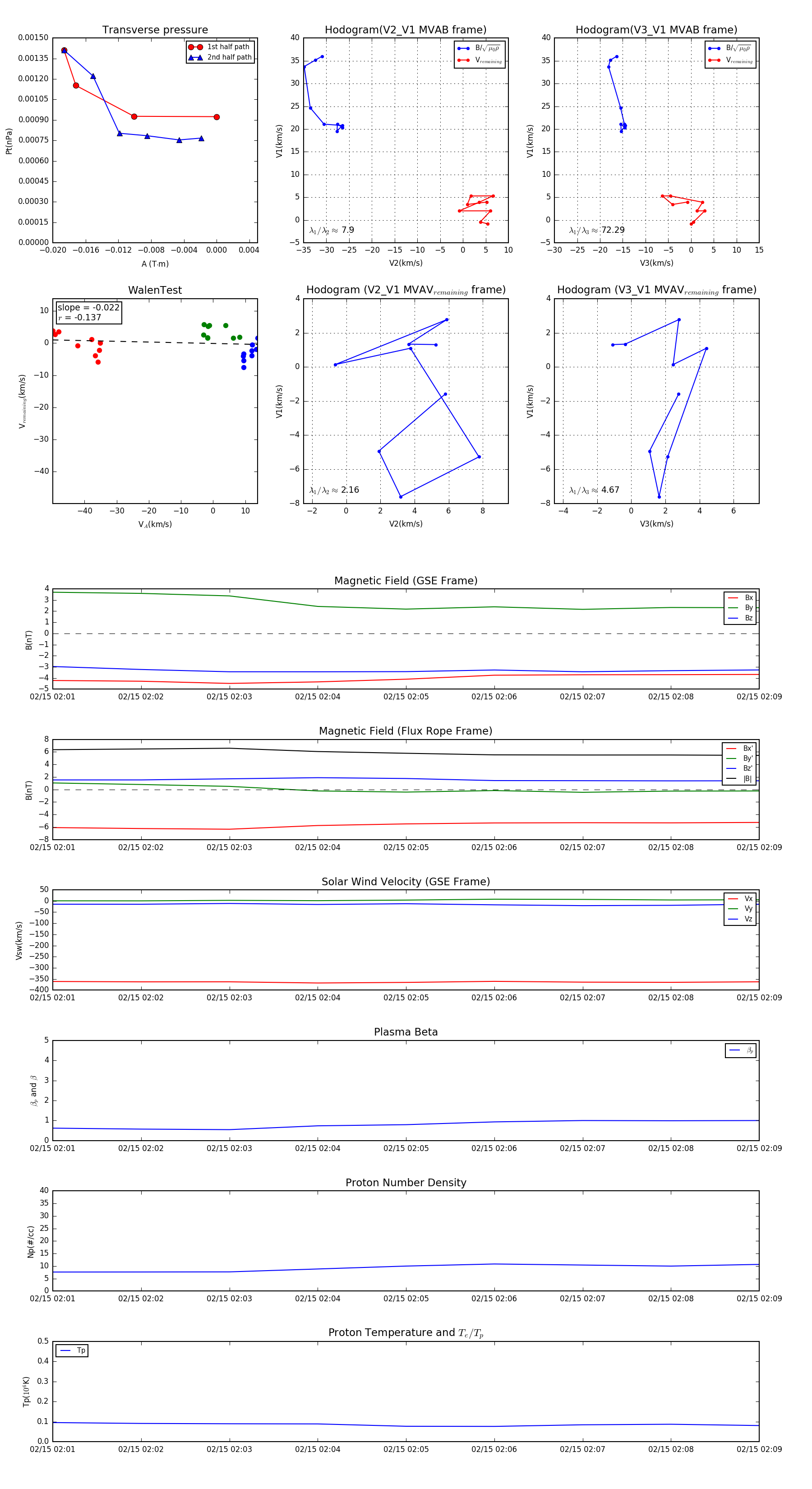Viewport: 812px width, 1489px height.
Task: Click the "Proton Number Density" title
Action: [x=406, y=1183]
